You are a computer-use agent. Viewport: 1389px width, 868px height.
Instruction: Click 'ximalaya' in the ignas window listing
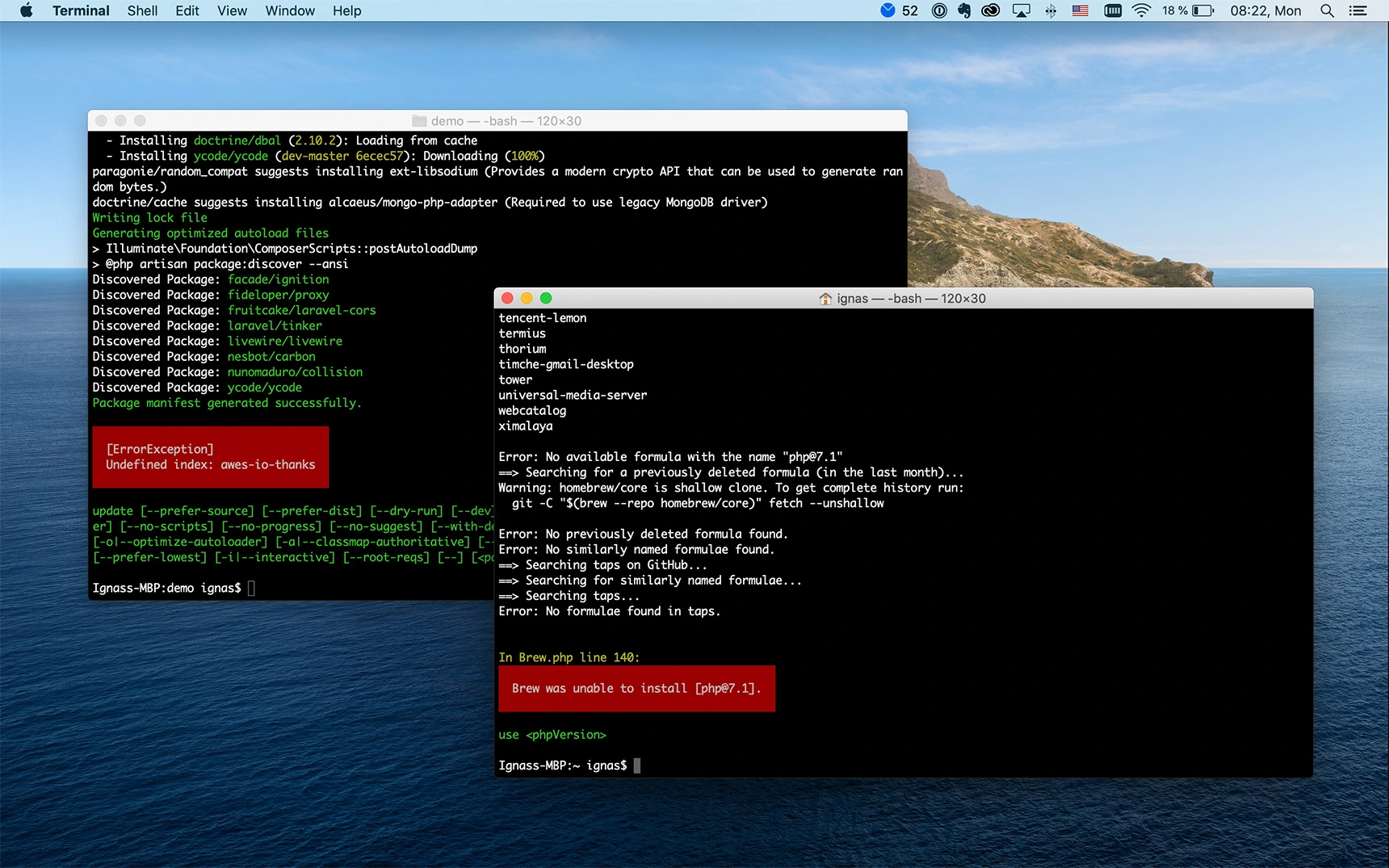(526, 426)
